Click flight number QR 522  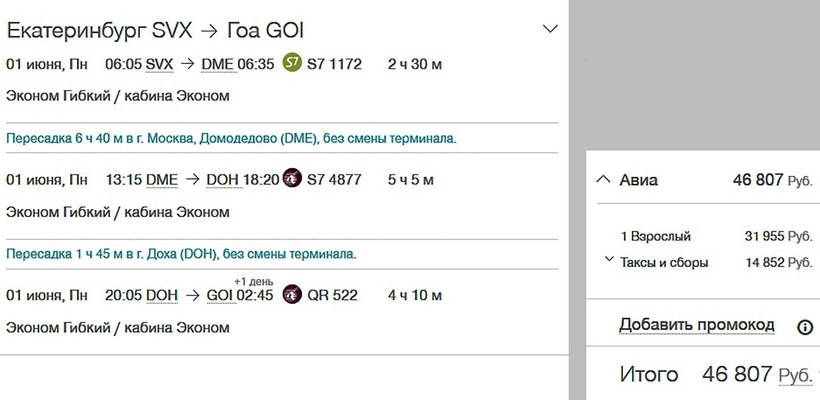click(x=332, y=295)
